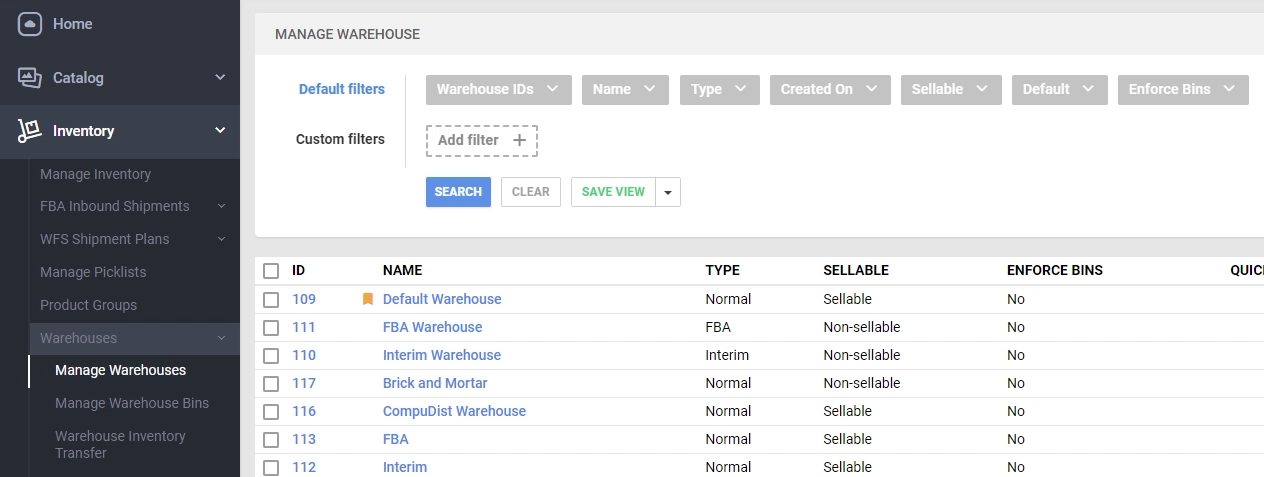Click the Catalog icon in the sidebar
This screenshot has height=477, width=1264.
coord(30,78)
